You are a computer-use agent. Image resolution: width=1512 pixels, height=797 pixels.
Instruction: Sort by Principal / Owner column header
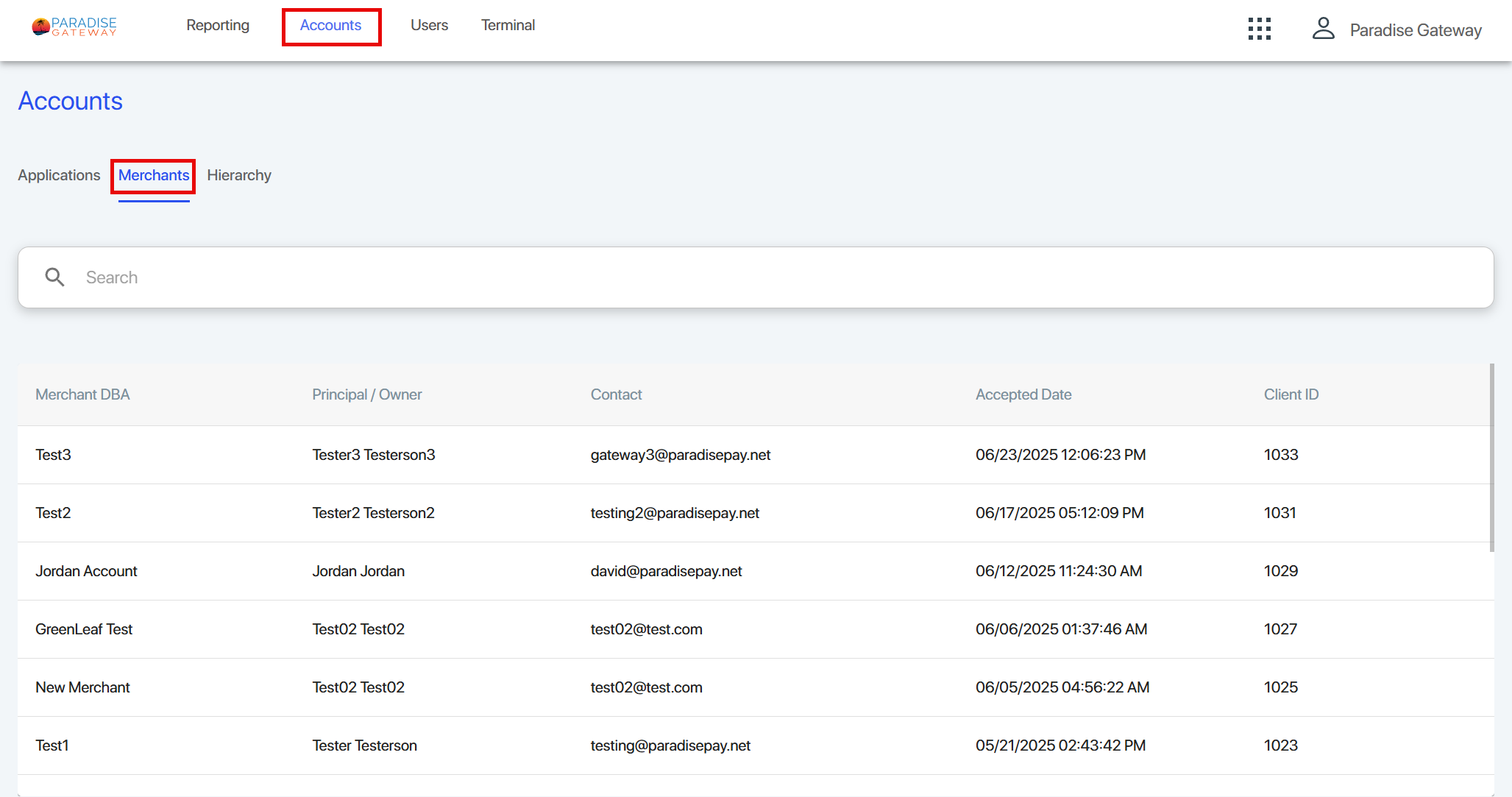367,394
